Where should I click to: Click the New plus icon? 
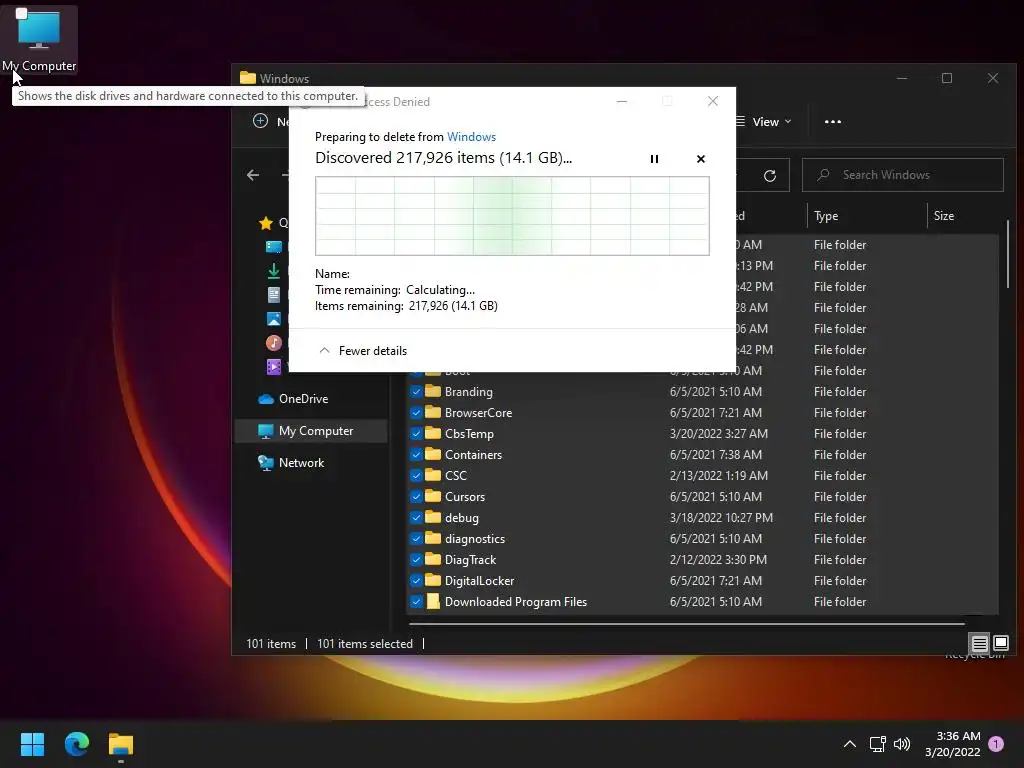tap(261, 121)
